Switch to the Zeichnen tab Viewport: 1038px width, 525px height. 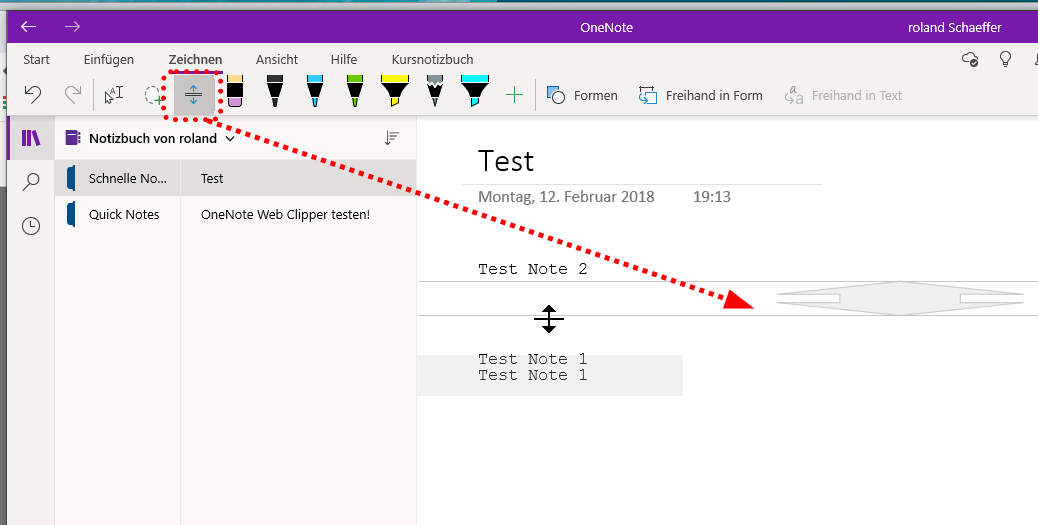coord(195,60)
